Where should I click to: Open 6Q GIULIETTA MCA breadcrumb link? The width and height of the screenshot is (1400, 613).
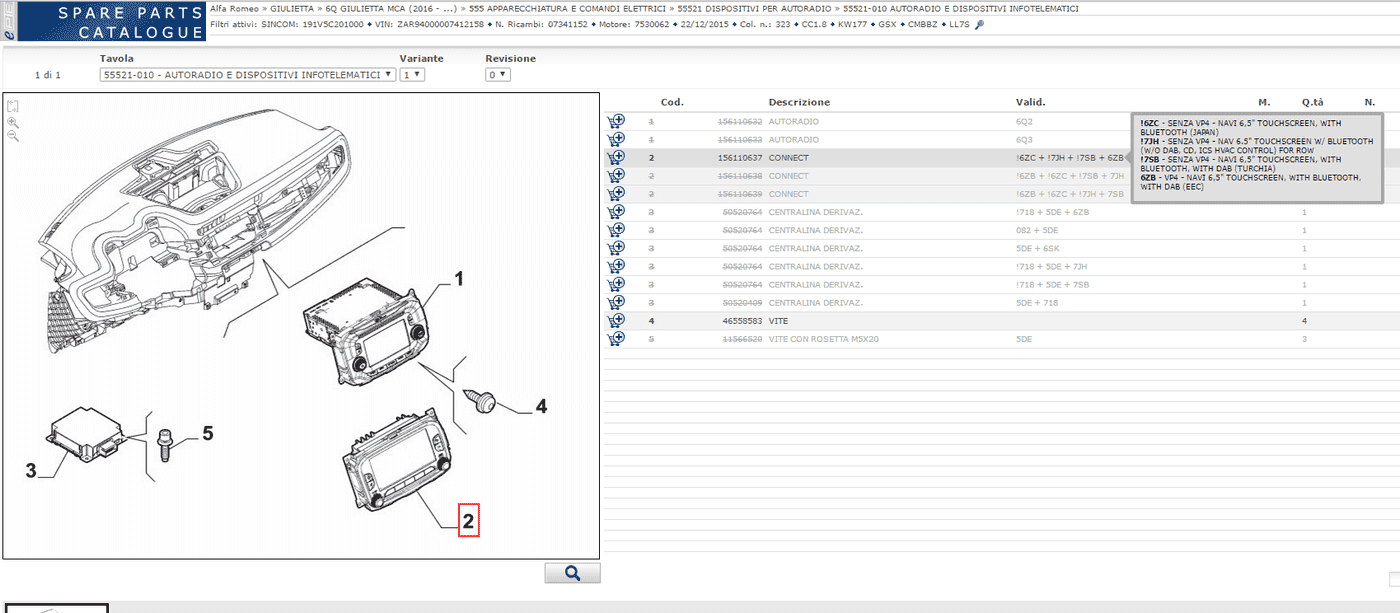click(x=392, y=9)
